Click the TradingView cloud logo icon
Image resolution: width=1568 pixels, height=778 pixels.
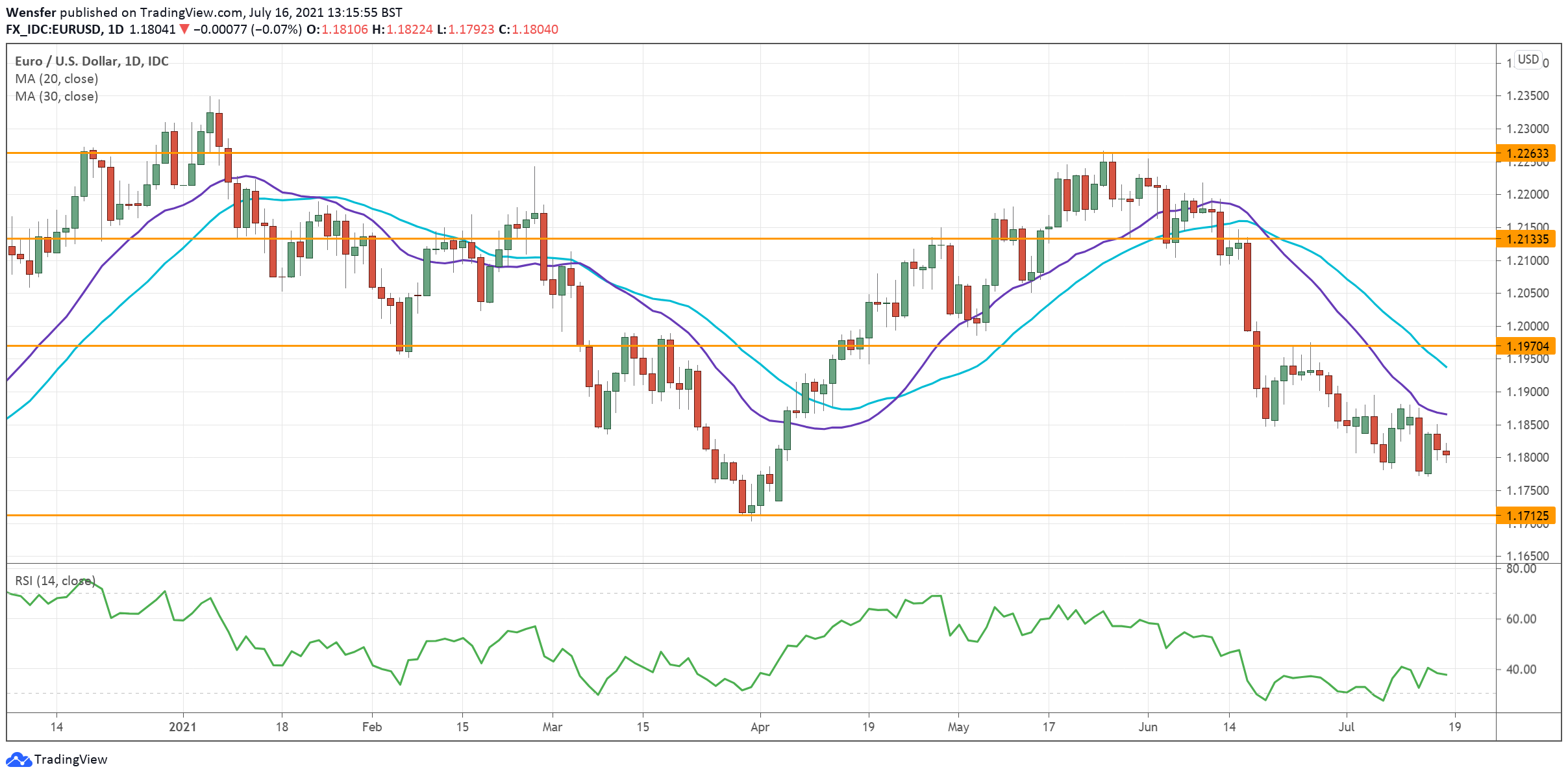point(18,759)
